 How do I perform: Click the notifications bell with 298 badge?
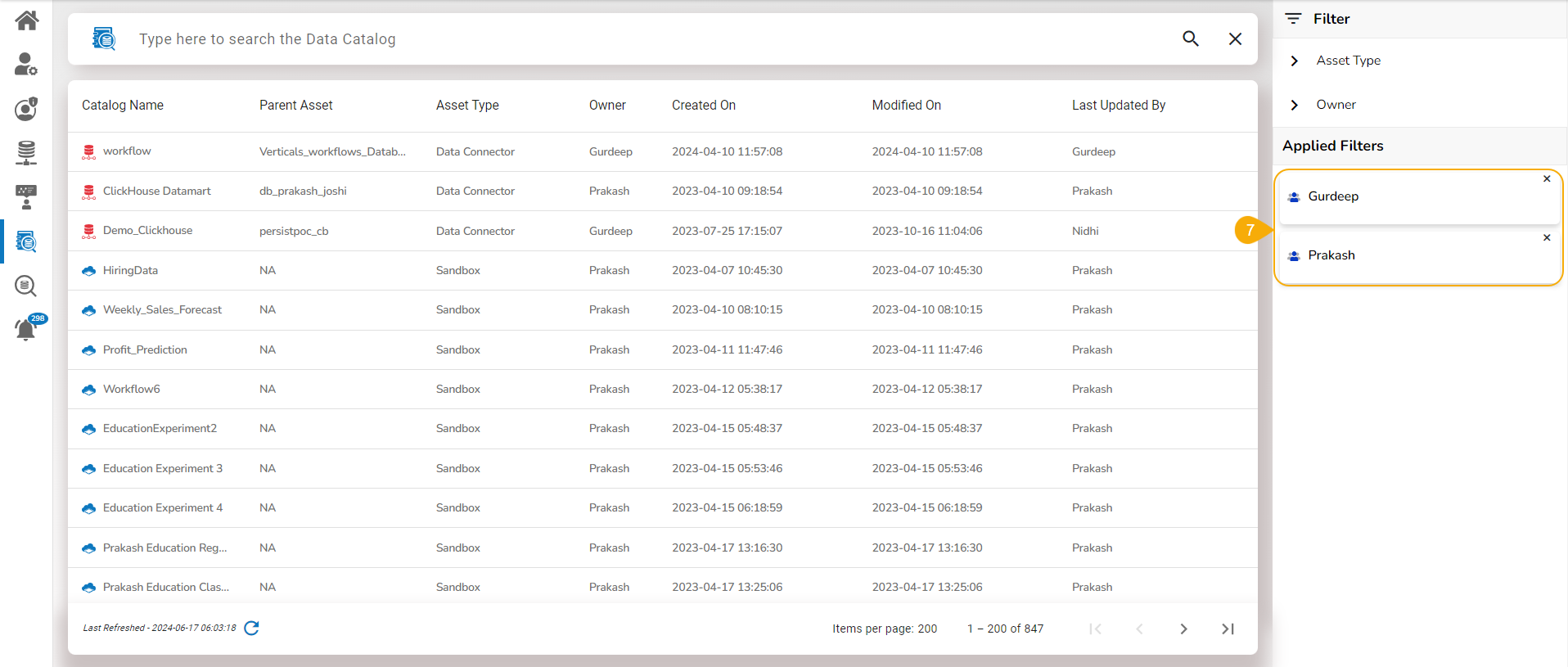[26, 329]
